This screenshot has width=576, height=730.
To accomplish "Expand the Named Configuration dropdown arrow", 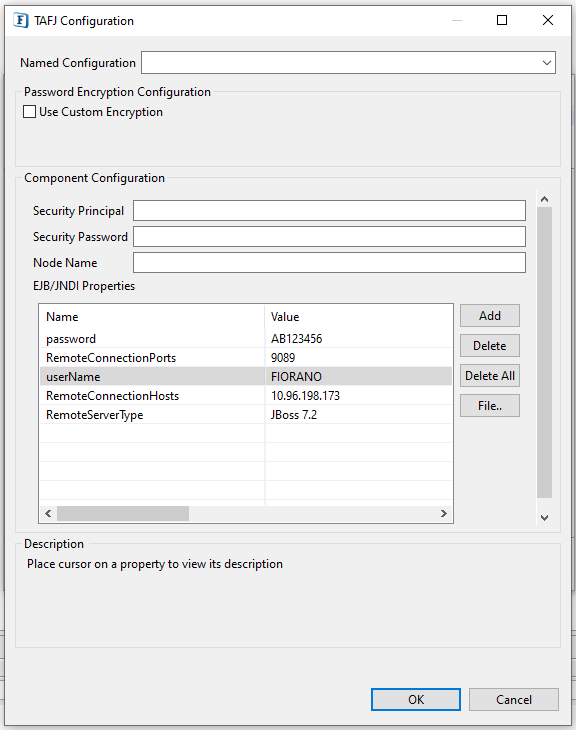I will tap(547, 63).
